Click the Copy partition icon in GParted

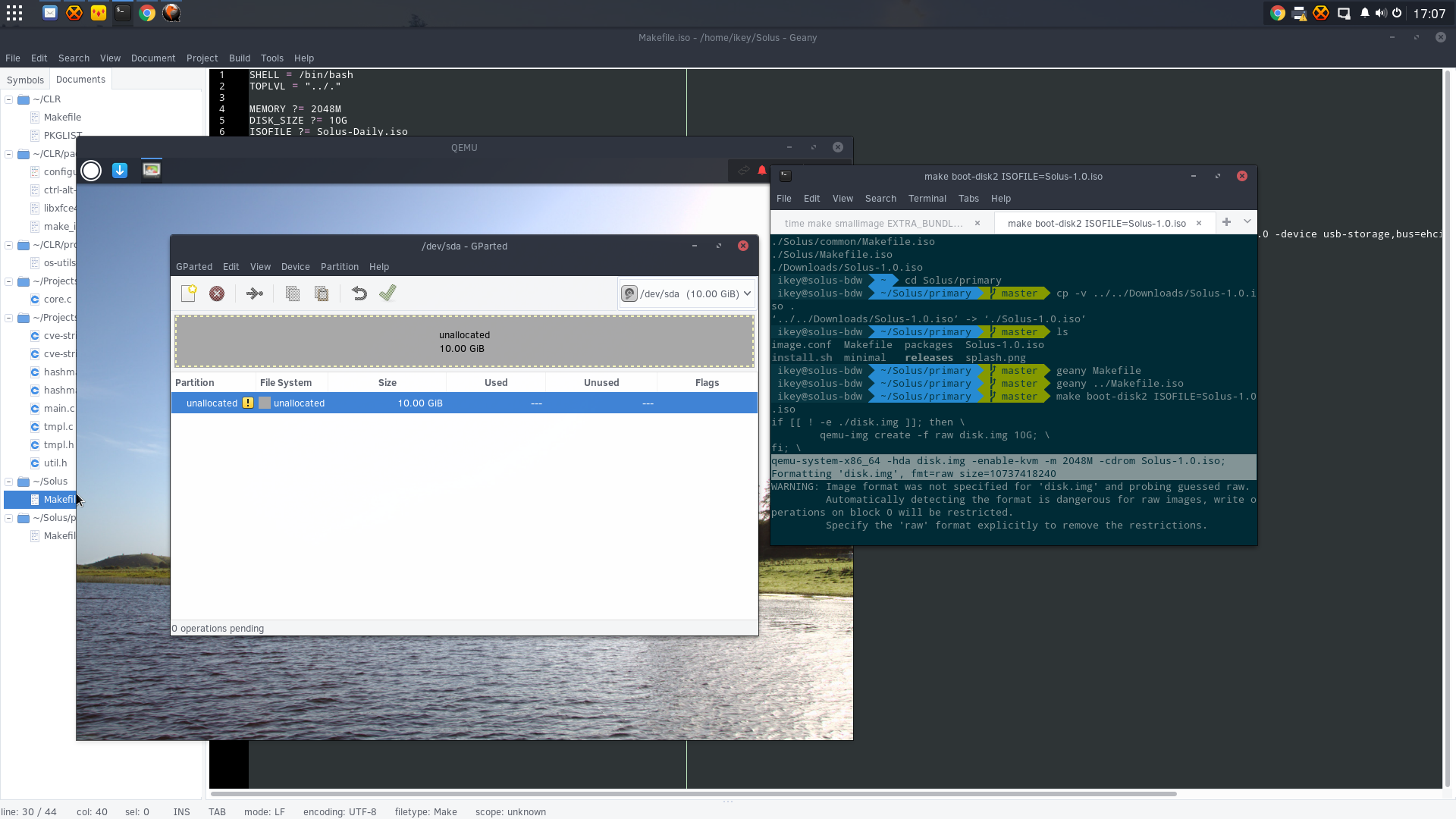click(x=293, y=293)
